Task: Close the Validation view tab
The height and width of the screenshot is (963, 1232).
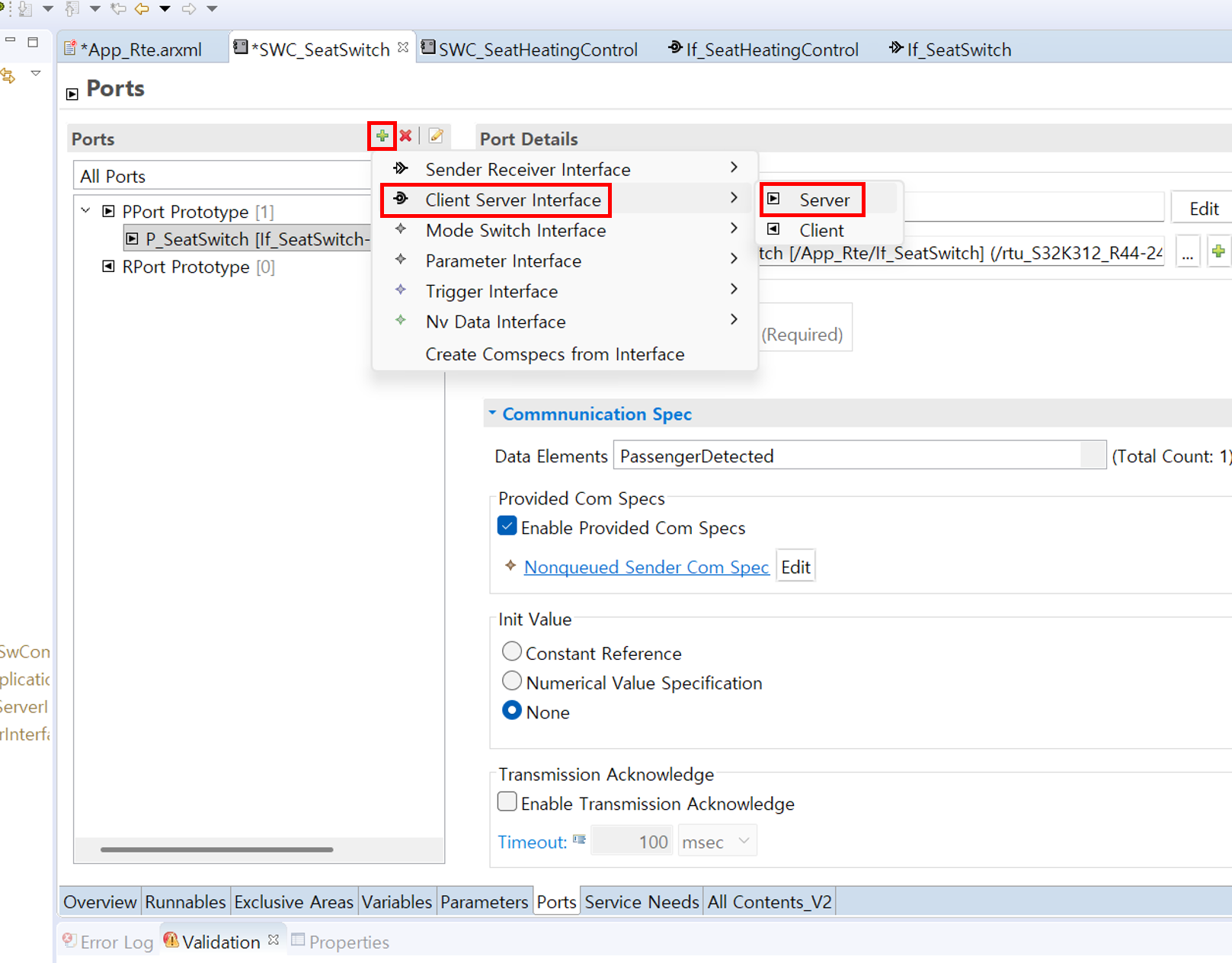Action: coord(274,940)
